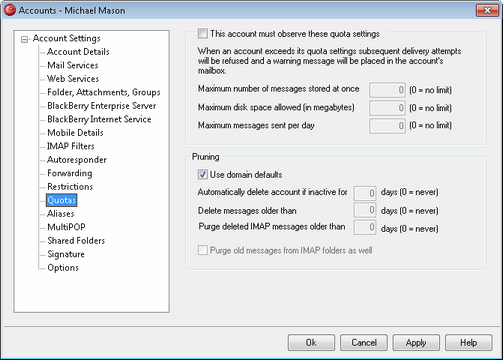Confirm changes with Ok button
This screenshot has height=360, width=503.
coord(311,343)
